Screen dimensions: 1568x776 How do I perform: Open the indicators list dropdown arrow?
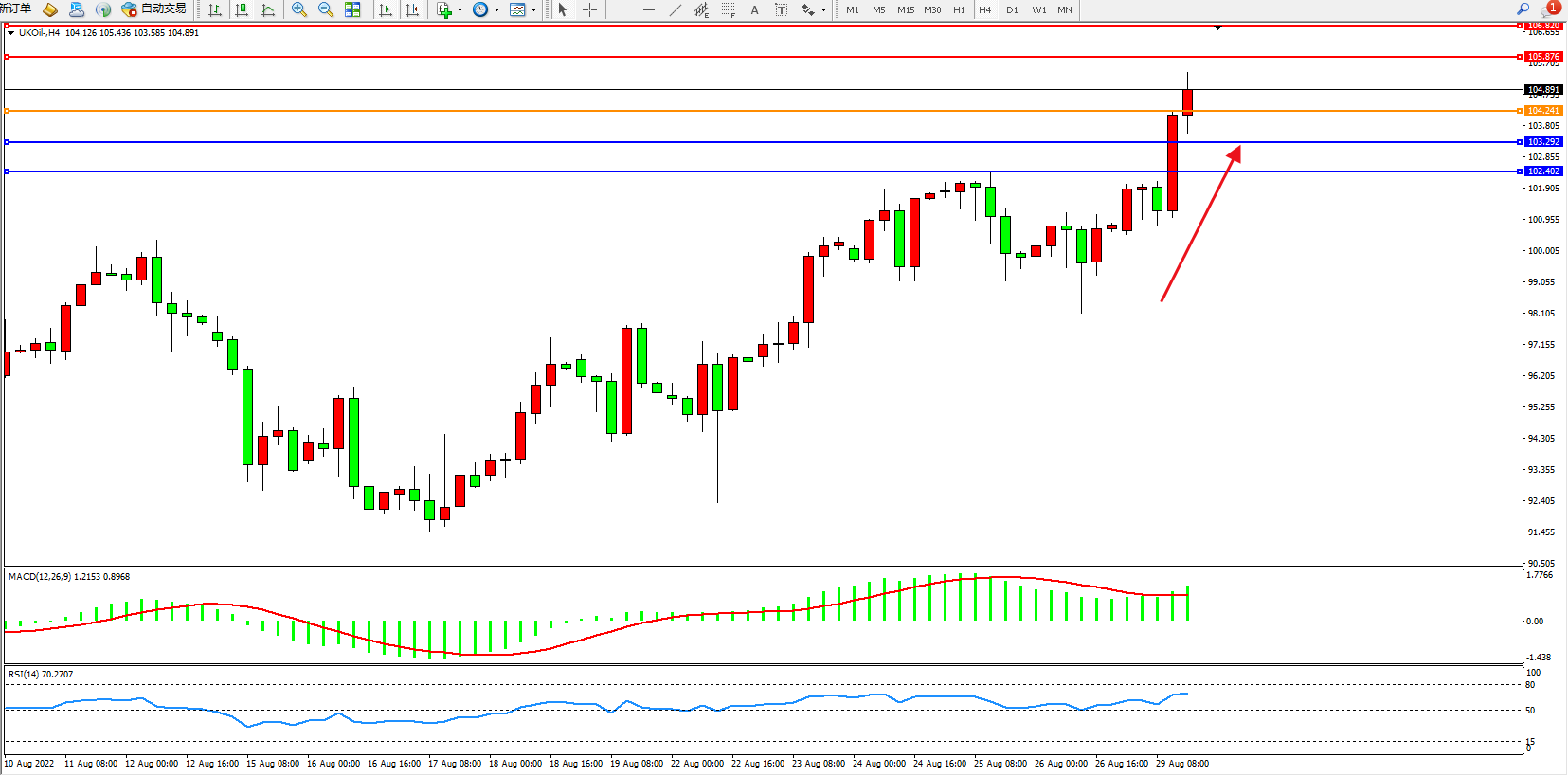(460, 9)
